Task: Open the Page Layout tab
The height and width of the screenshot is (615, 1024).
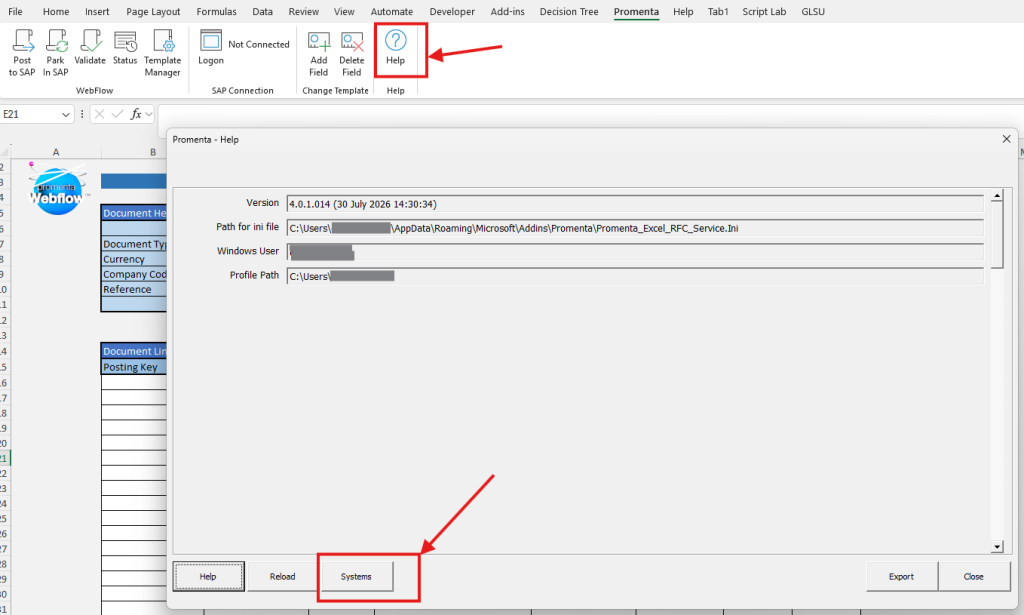Action: pyautogui.click(x=153, y=12)
